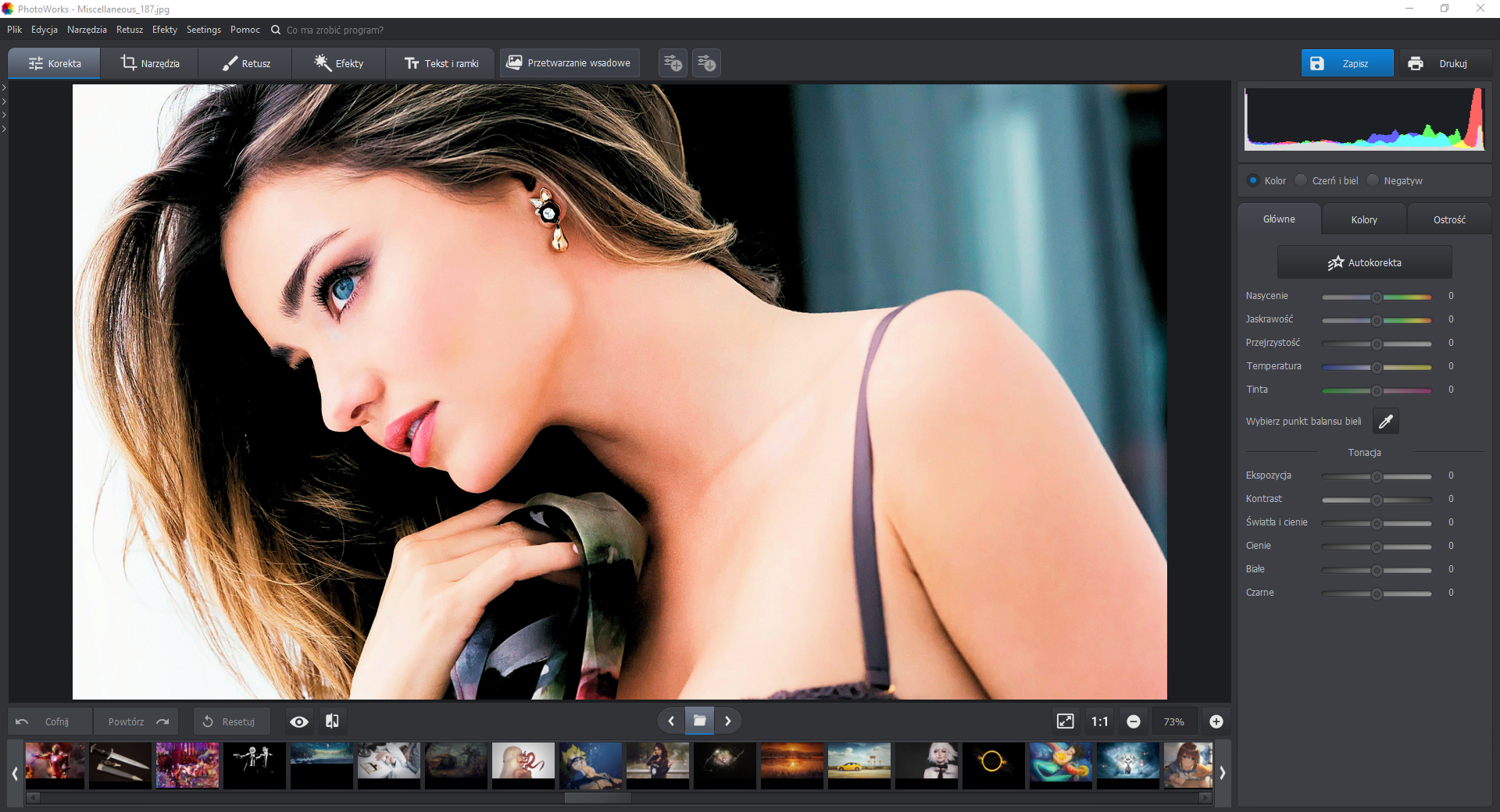
Task: Switch to the Narzędzia toolbar tab
Action: (150, 63)
